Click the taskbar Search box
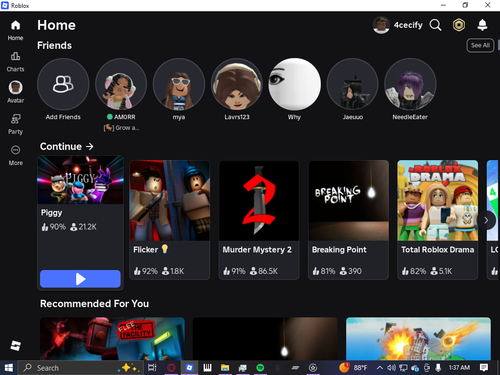The width and height of the screenshot is (500, 375). pos(80,368)
